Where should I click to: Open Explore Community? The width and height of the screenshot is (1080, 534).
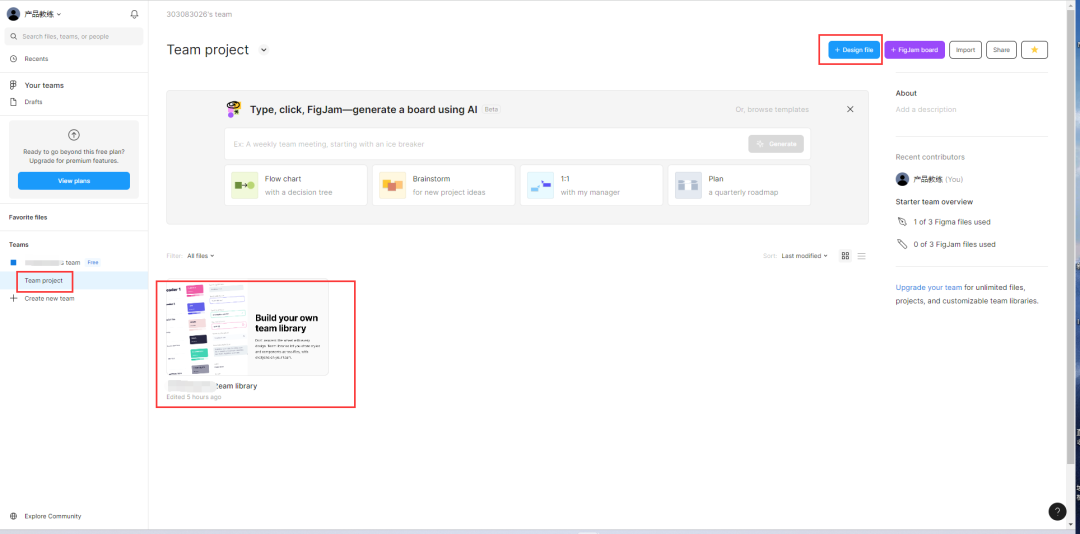pos(52,516)
